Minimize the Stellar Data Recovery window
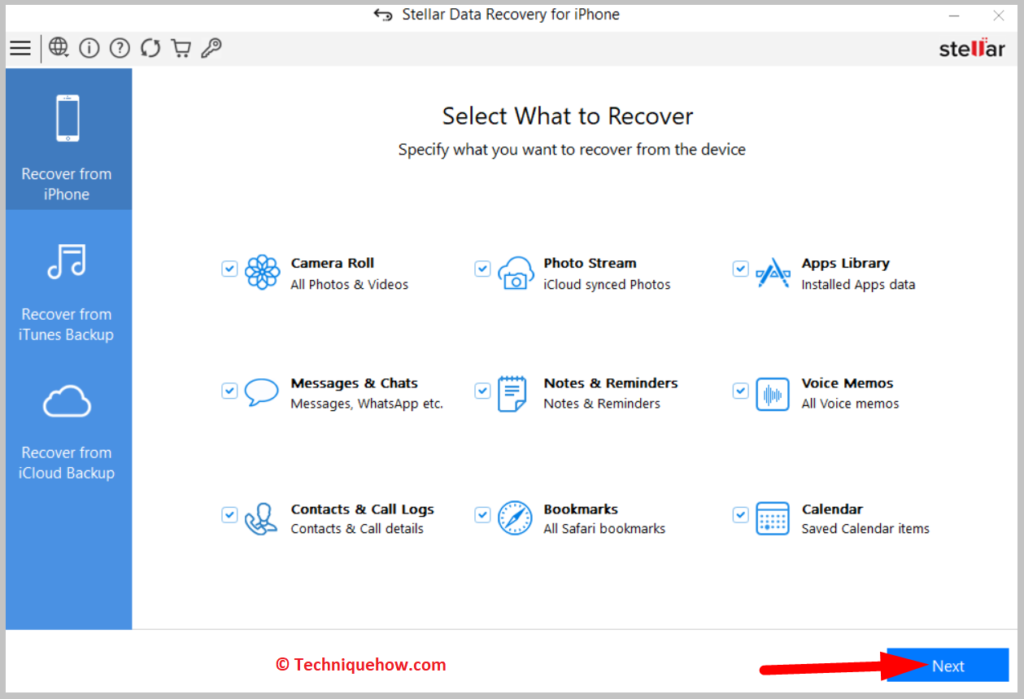This screenshot has height=699, width=1024. point(954,15)
